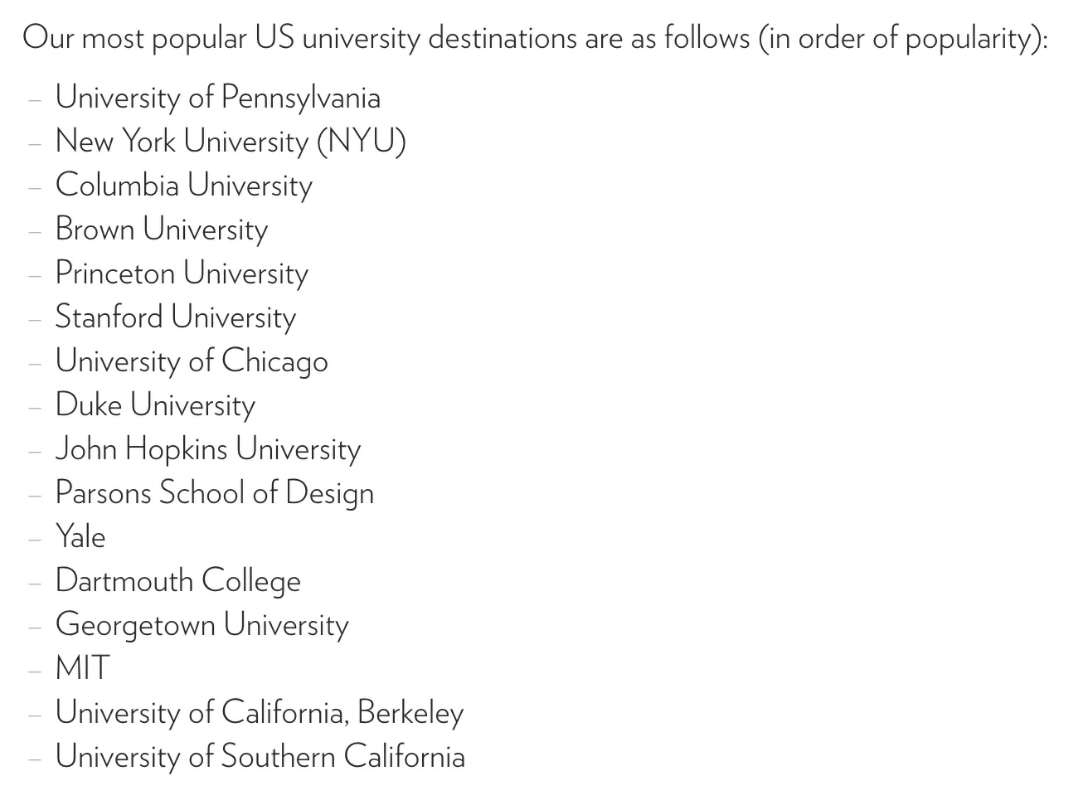Select Dartmouth College in the list
Image resolution: width=1071 pixels, height=788 pixels.
pyautogui.click(x=178, y=581)
